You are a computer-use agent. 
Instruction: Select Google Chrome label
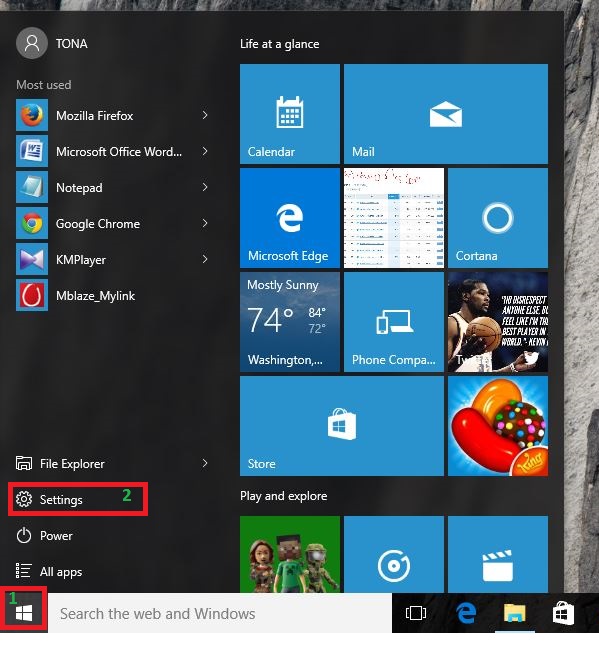[98, 224]
